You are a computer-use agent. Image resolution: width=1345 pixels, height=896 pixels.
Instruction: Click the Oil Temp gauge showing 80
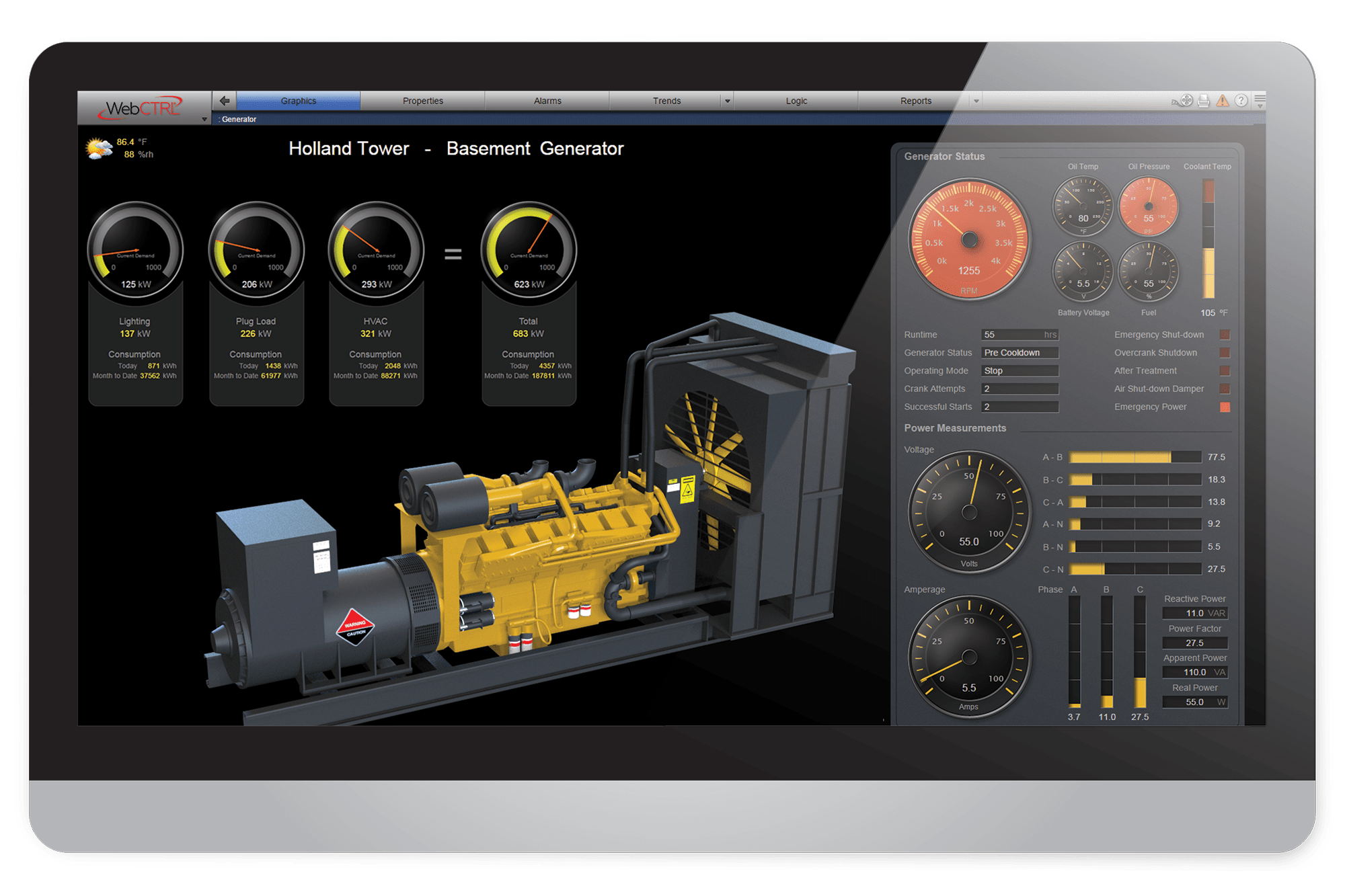click(x=1083, y=206)
